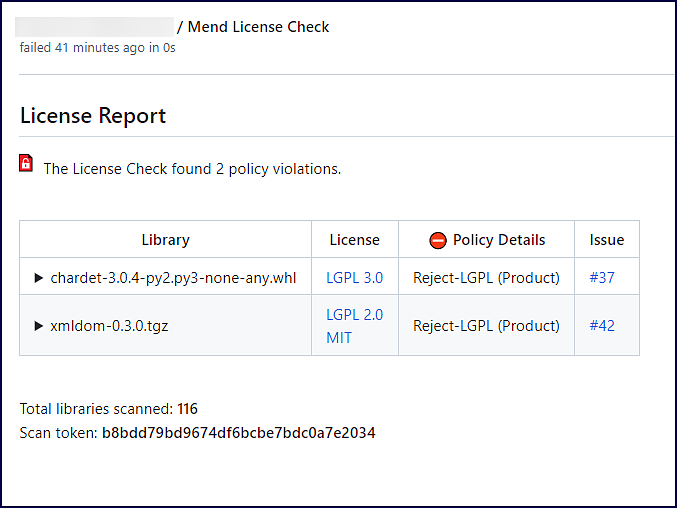Click the Library column header
Viewport: 677px width, 508px height.
[x=165, y=240]
